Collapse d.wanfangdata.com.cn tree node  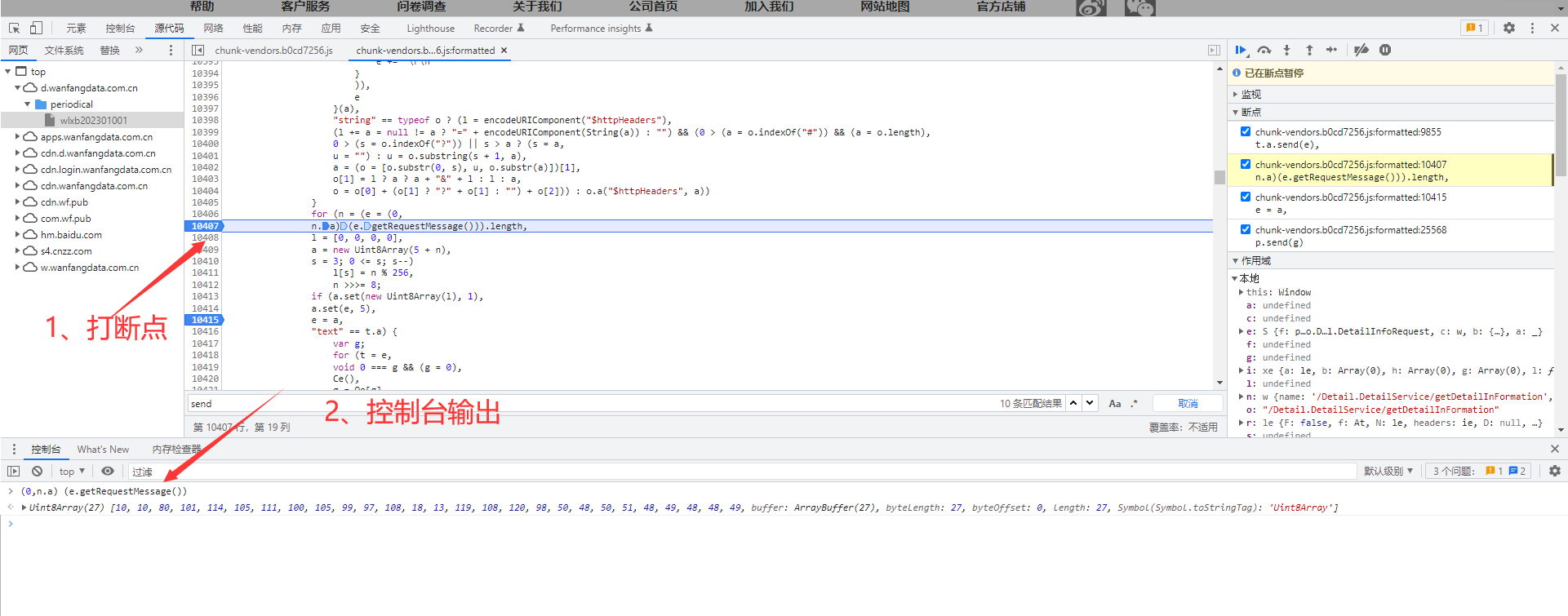(18, 87)
